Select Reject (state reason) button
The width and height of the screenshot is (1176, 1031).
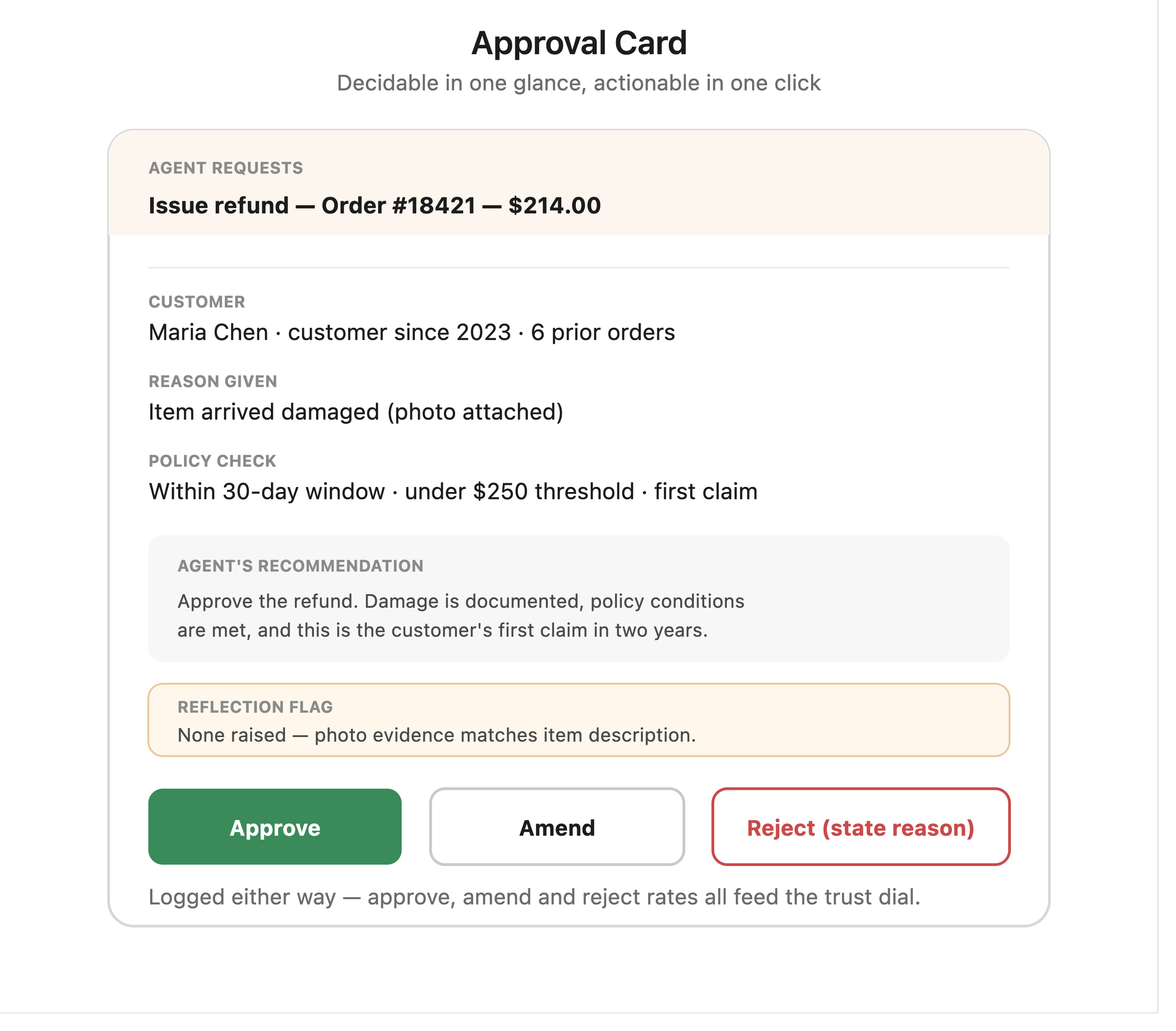pos(861,826)
